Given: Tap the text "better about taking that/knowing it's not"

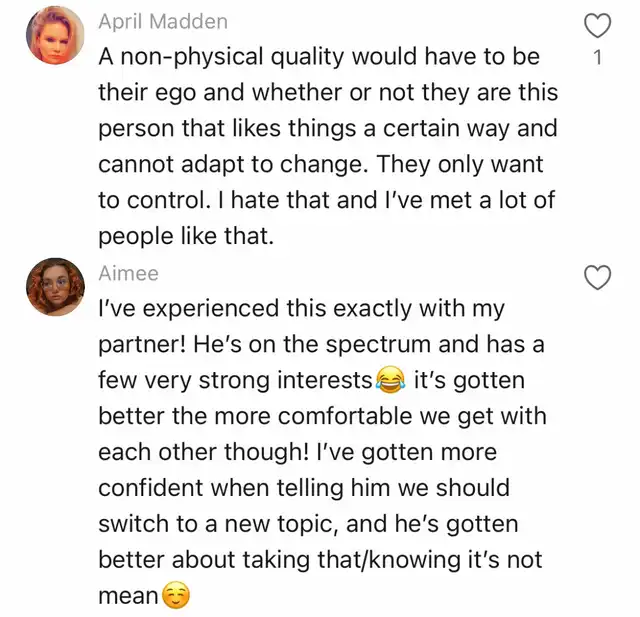Looking at the screenshot, I should [318, 560].
